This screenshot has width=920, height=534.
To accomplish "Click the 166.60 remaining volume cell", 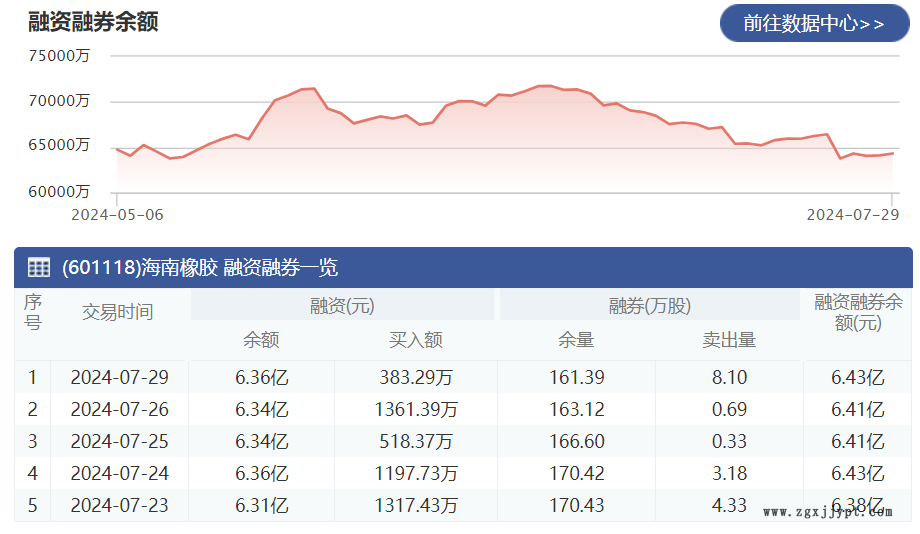I will tap(576, 441).
